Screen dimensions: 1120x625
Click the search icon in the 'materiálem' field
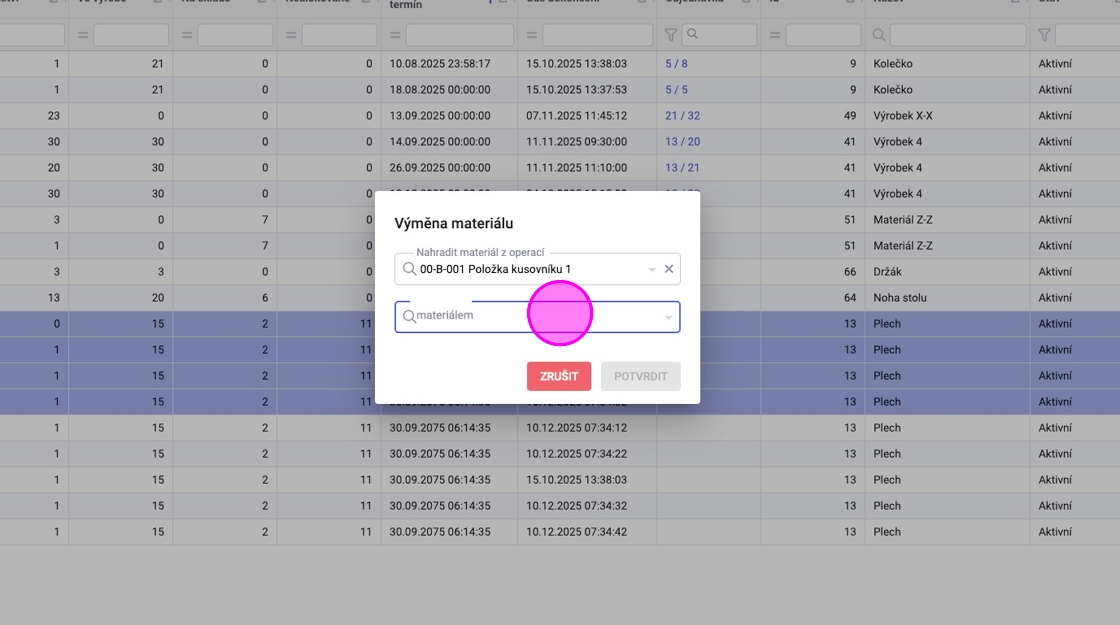pos(409,316)
